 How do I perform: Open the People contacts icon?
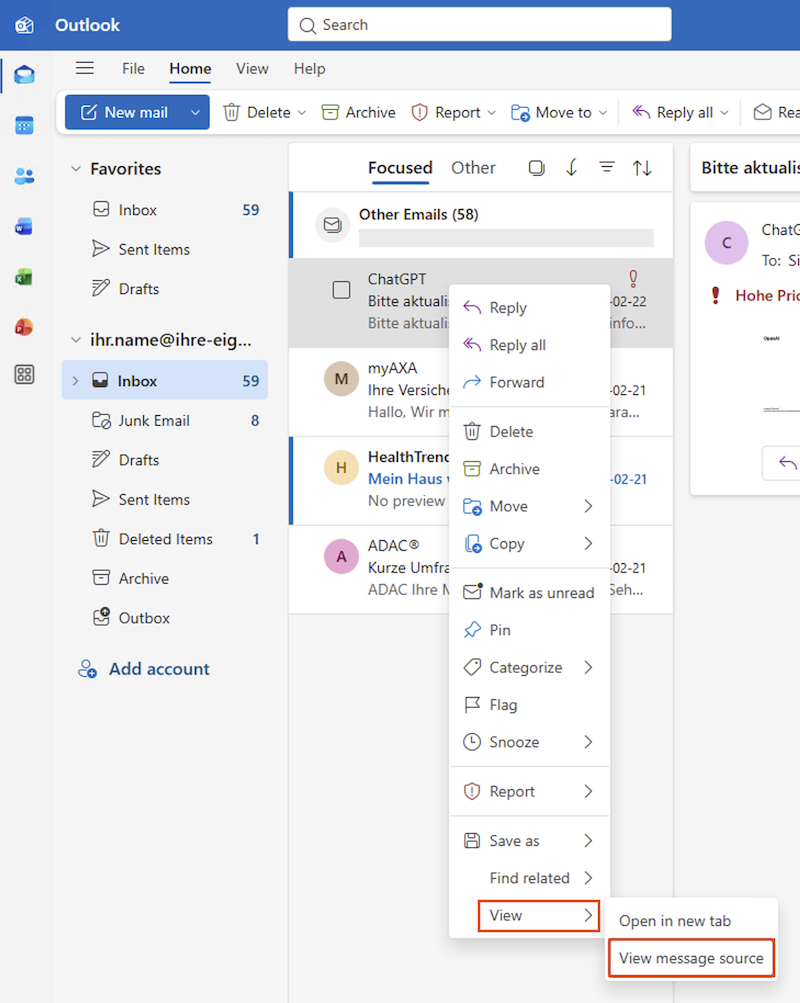point(24,176)
